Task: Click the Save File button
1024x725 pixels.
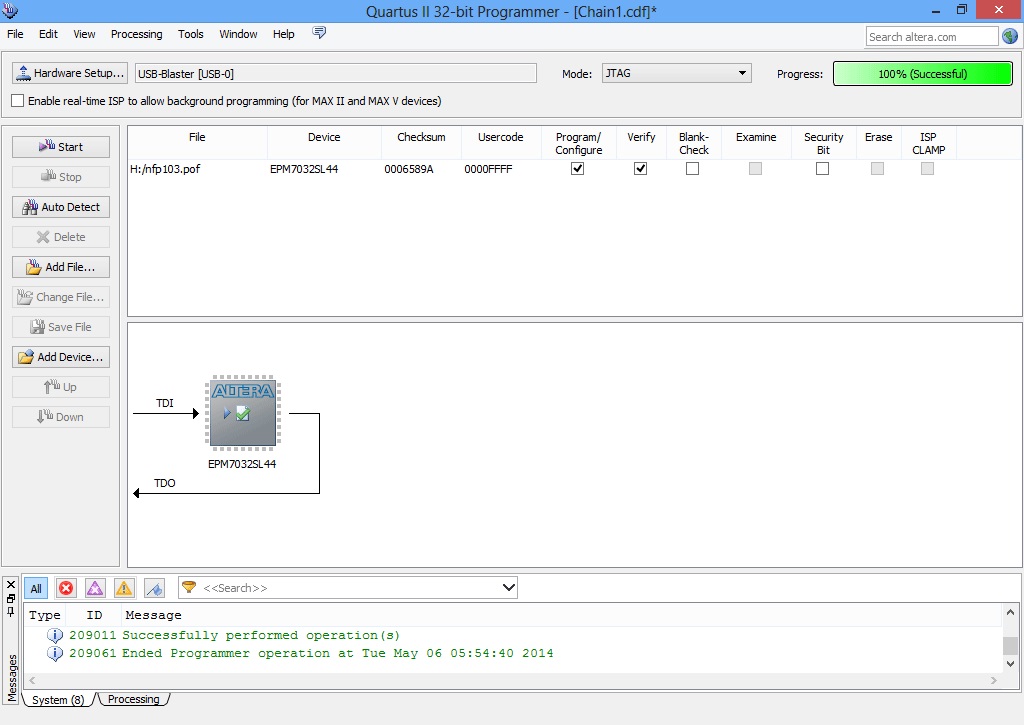Action: click(x=61, y=327)
